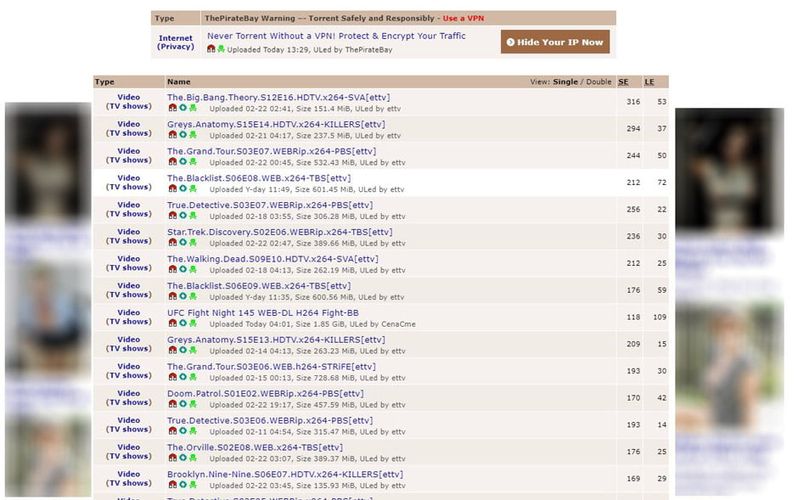Viewport: 800px width, 500px height.
Task: Click the teal circle icon for Brooklyn.Nine-Nine.S06E07
Action: (x=183, y=485)
